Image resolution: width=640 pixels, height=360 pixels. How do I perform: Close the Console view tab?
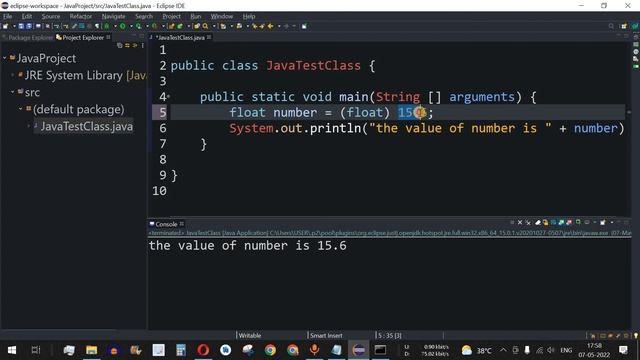pyautogui.click(x=182, y=224)
